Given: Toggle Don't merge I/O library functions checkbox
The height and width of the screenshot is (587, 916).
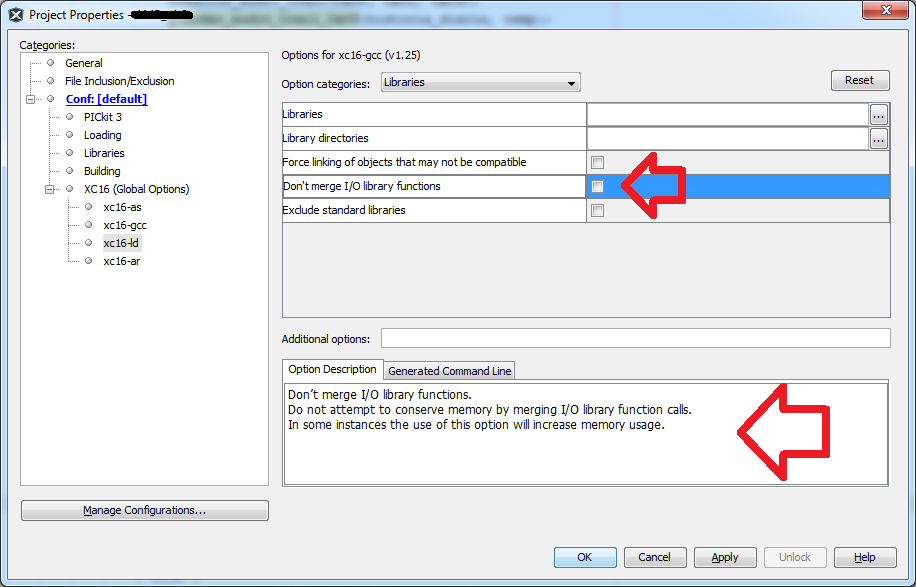Looking at the screenshot, I should [x=597, y=186].
